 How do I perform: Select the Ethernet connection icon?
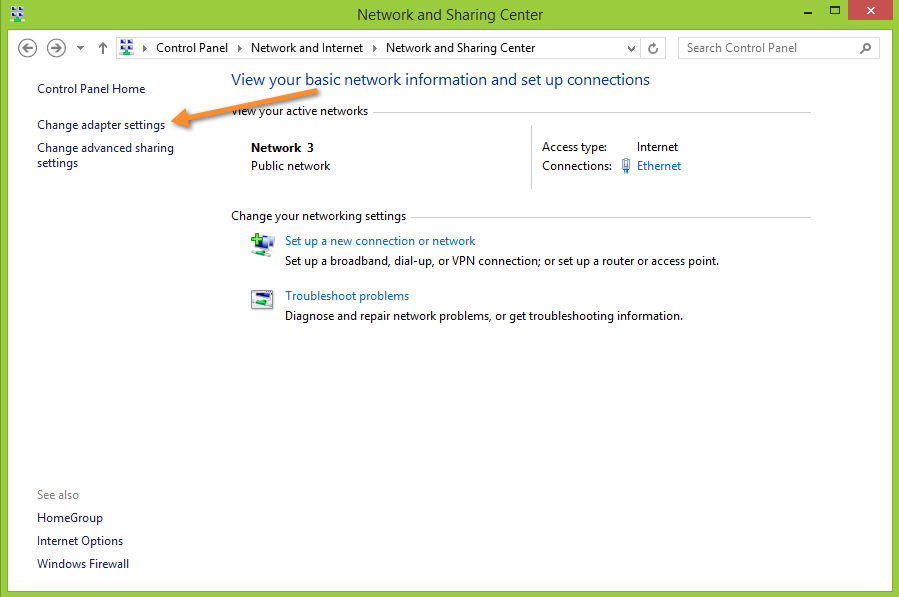623,166
